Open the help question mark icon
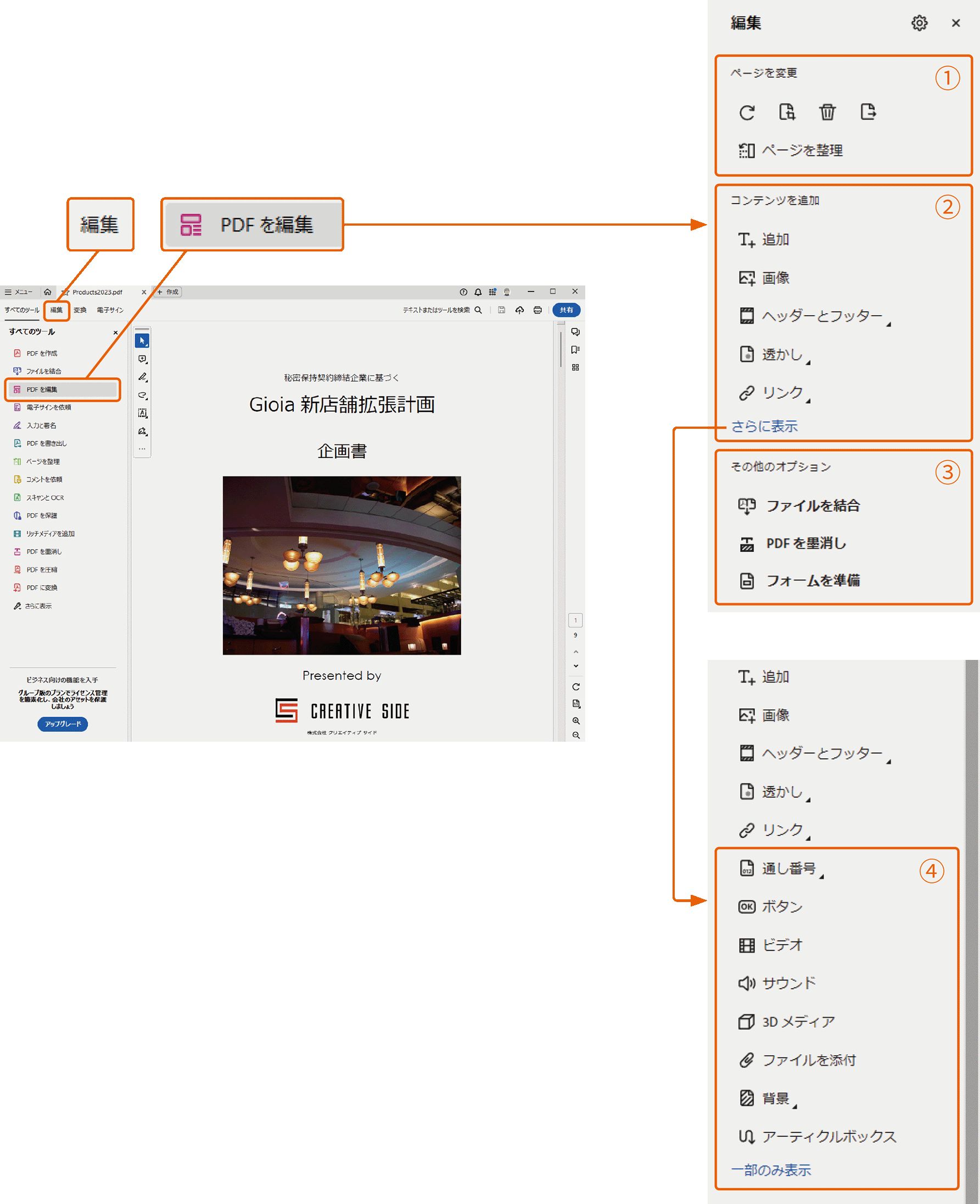This screenshot has width=980, height=1204. (x=463, y=292)
